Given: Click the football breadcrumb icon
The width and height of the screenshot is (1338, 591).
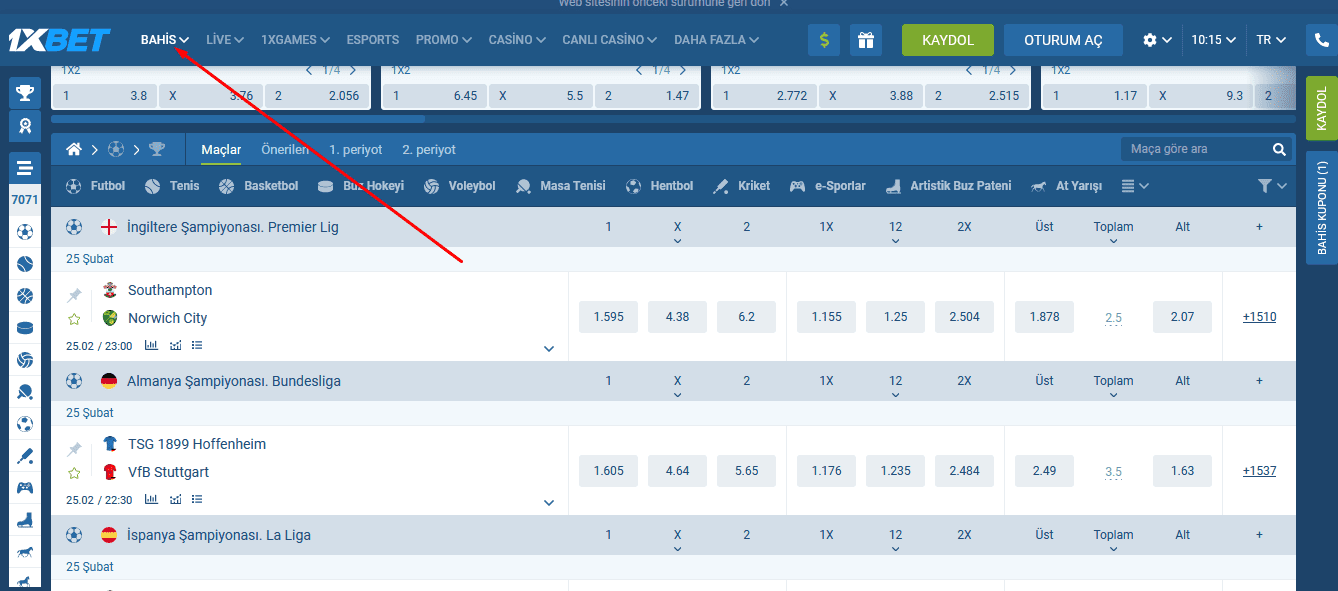Looking at the screenshot, I should point(116,149).
